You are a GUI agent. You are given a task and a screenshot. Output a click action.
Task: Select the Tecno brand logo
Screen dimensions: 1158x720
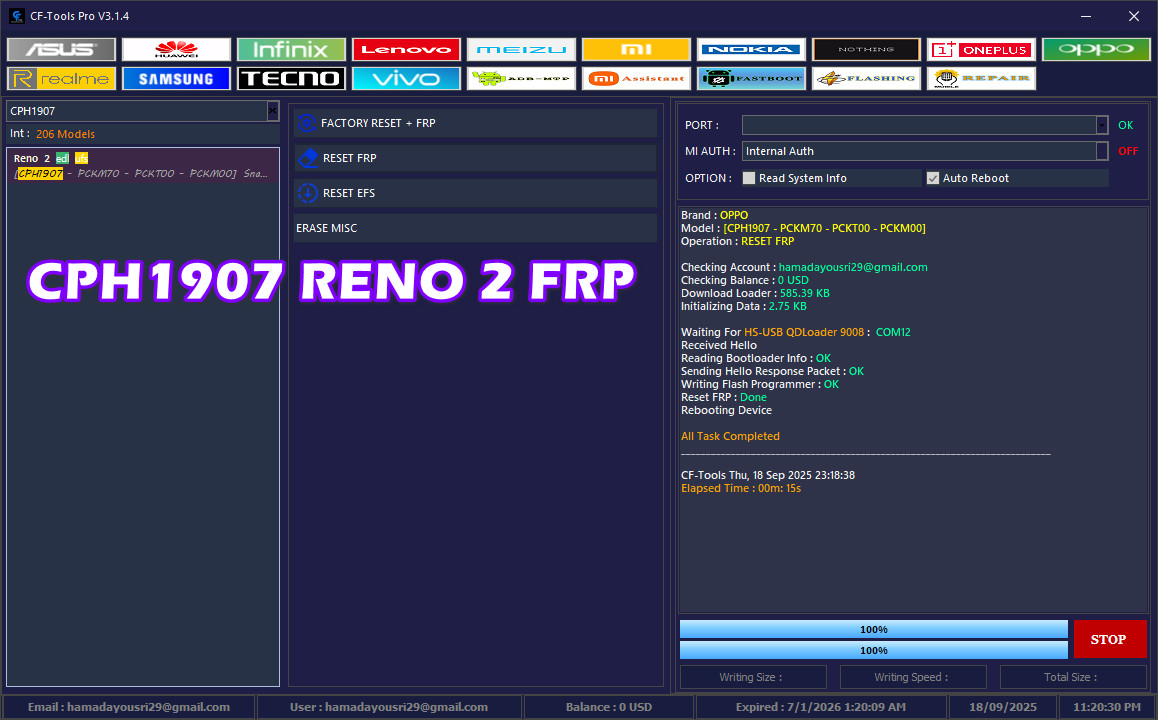tap(291, 78)
